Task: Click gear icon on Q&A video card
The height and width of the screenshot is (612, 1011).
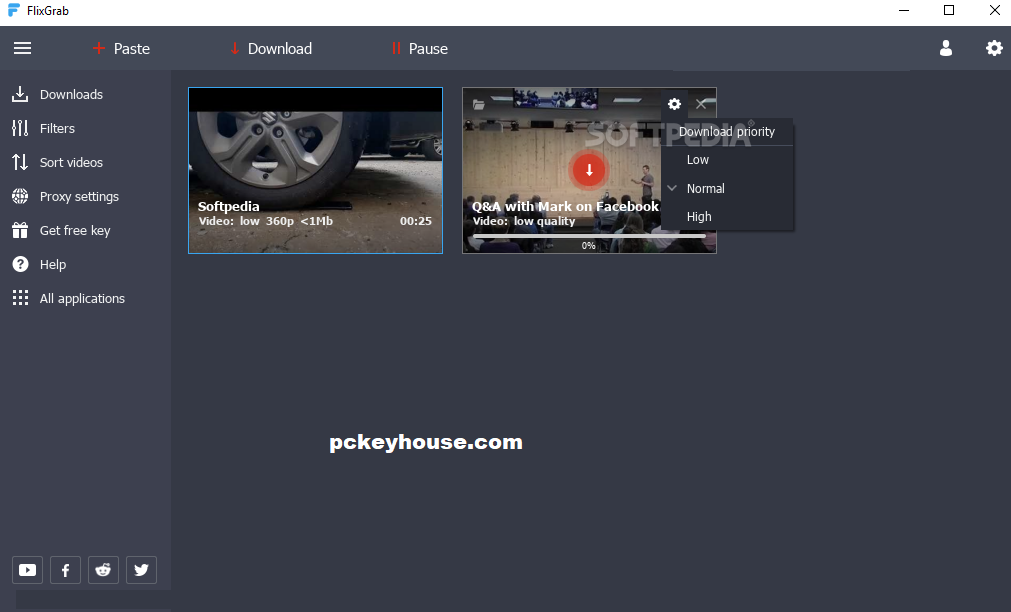Action: coord(674,104)
